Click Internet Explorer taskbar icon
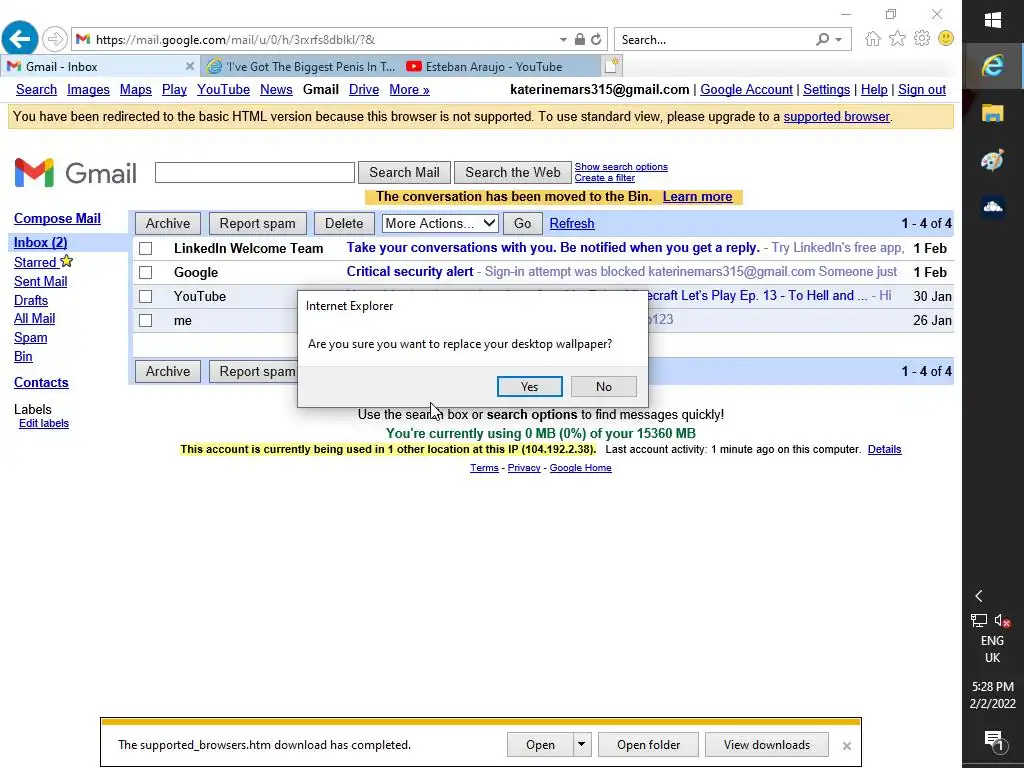1024x768 pixels. pos(993,65)
